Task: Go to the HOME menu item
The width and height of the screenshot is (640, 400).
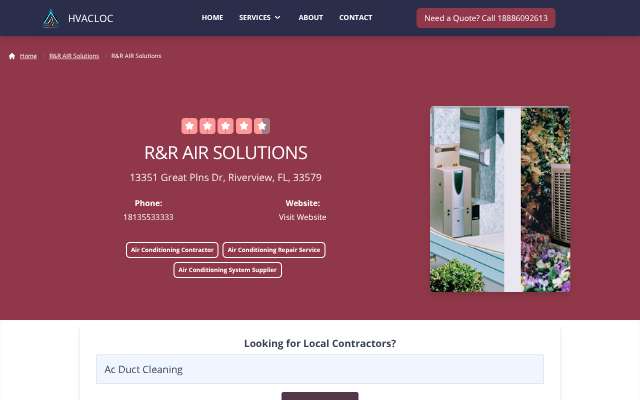Action: pyautogui.click(x=212, y=18)
